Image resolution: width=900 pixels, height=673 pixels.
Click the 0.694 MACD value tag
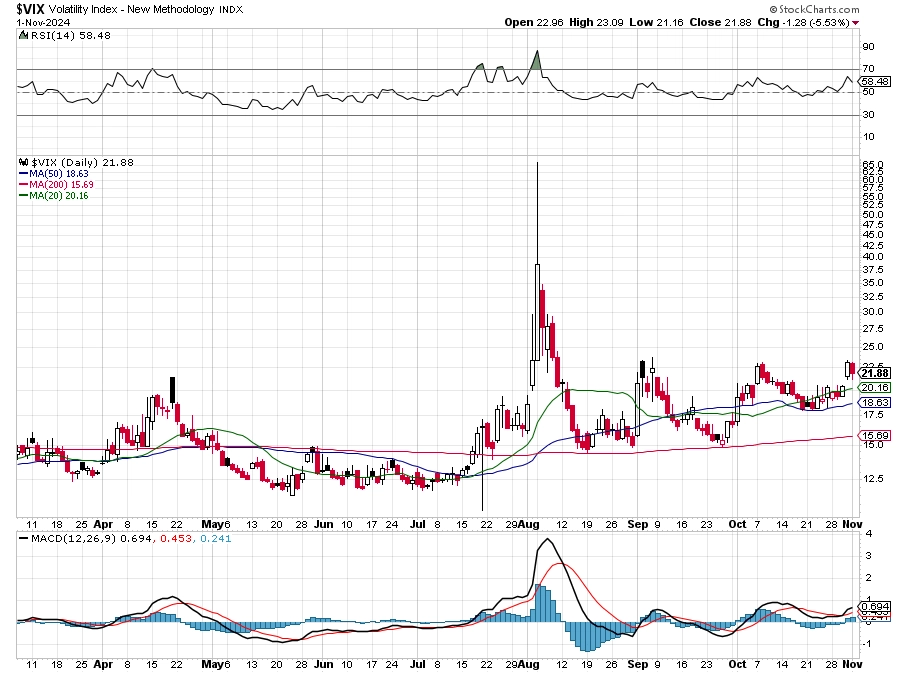coord(875,606)
